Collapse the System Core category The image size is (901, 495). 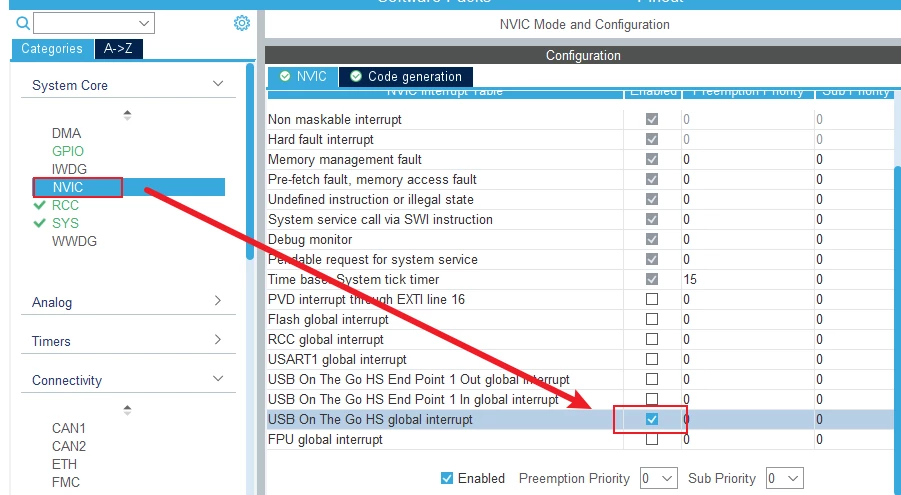point(218,85)
